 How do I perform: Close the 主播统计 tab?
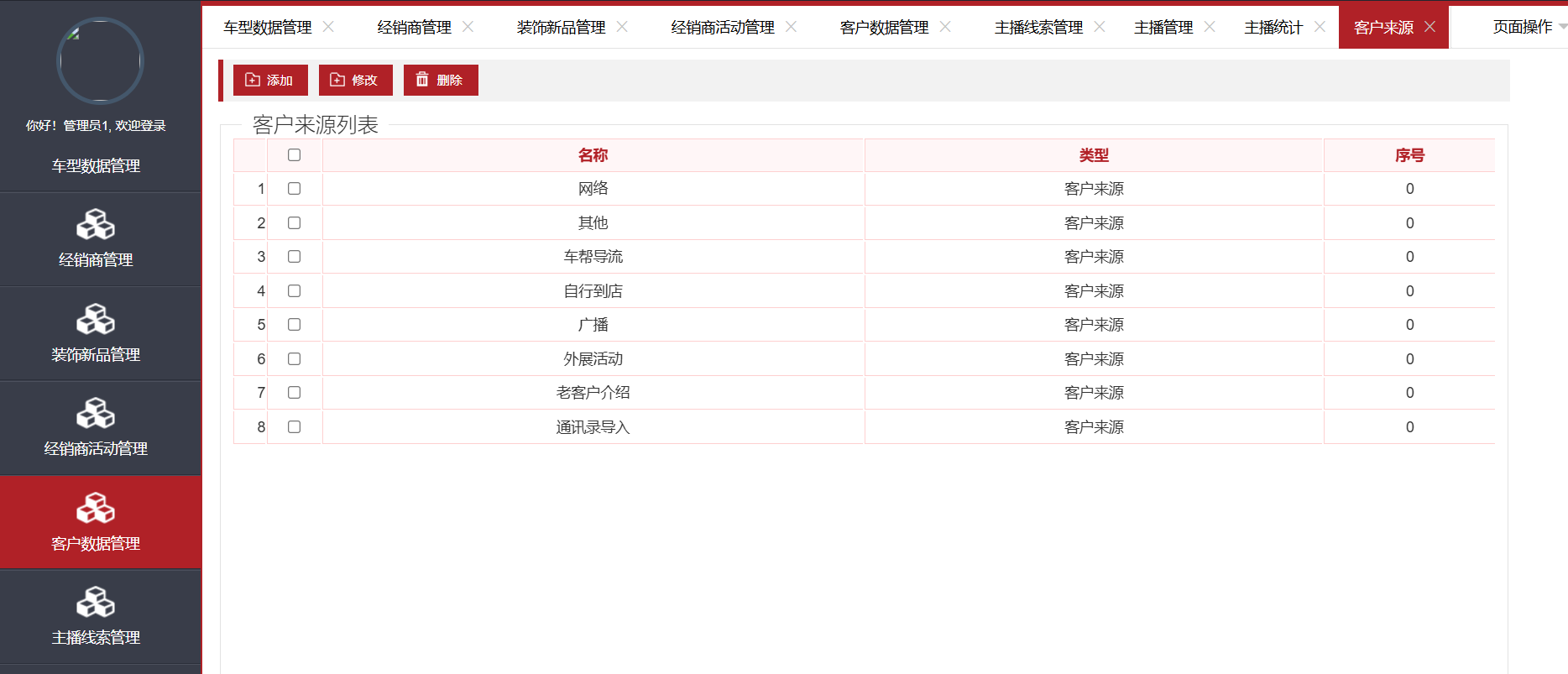coord(1320,27)
